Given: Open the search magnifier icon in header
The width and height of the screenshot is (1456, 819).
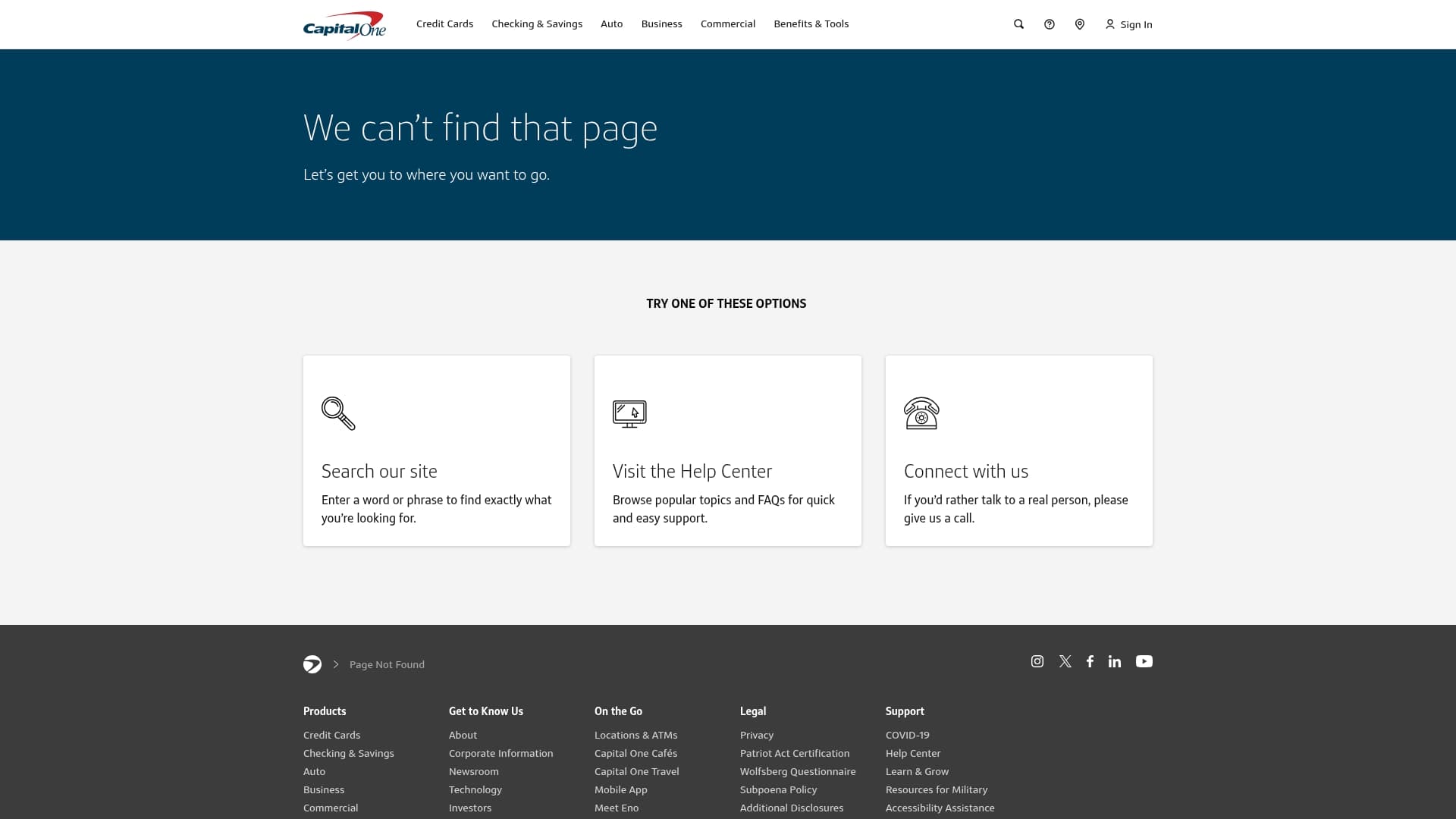Looking at the screenshot, I should pos(1018,24).
